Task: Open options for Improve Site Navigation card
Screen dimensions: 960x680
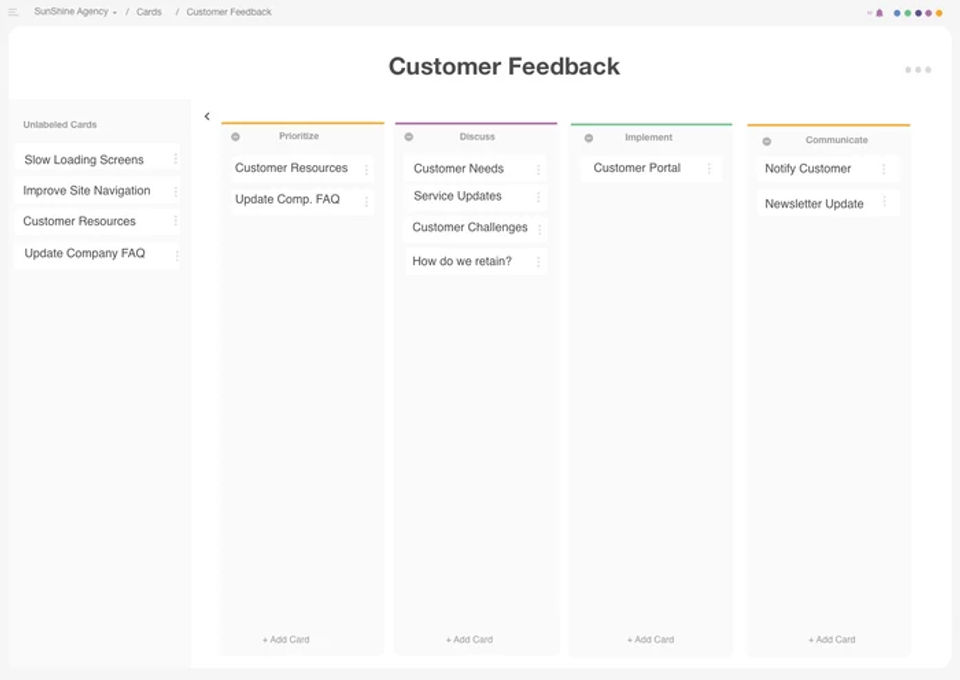Action: 176,191
